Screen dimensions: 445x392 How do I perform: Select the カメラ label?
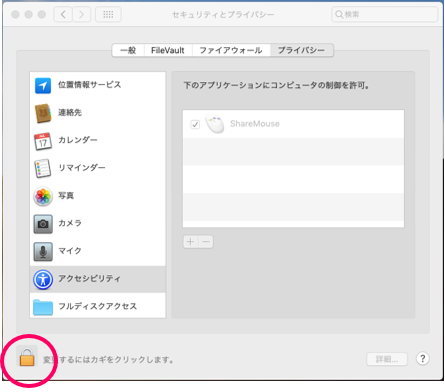coord(70,223)
